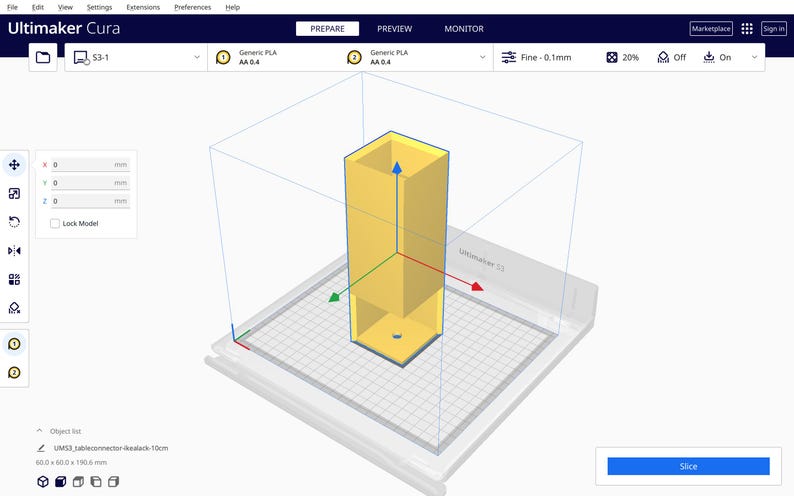Image resolution: width=794 pixels, height=496 pixels.
Task: Open the Preferences menu
Action: click(x=192, y=7)
